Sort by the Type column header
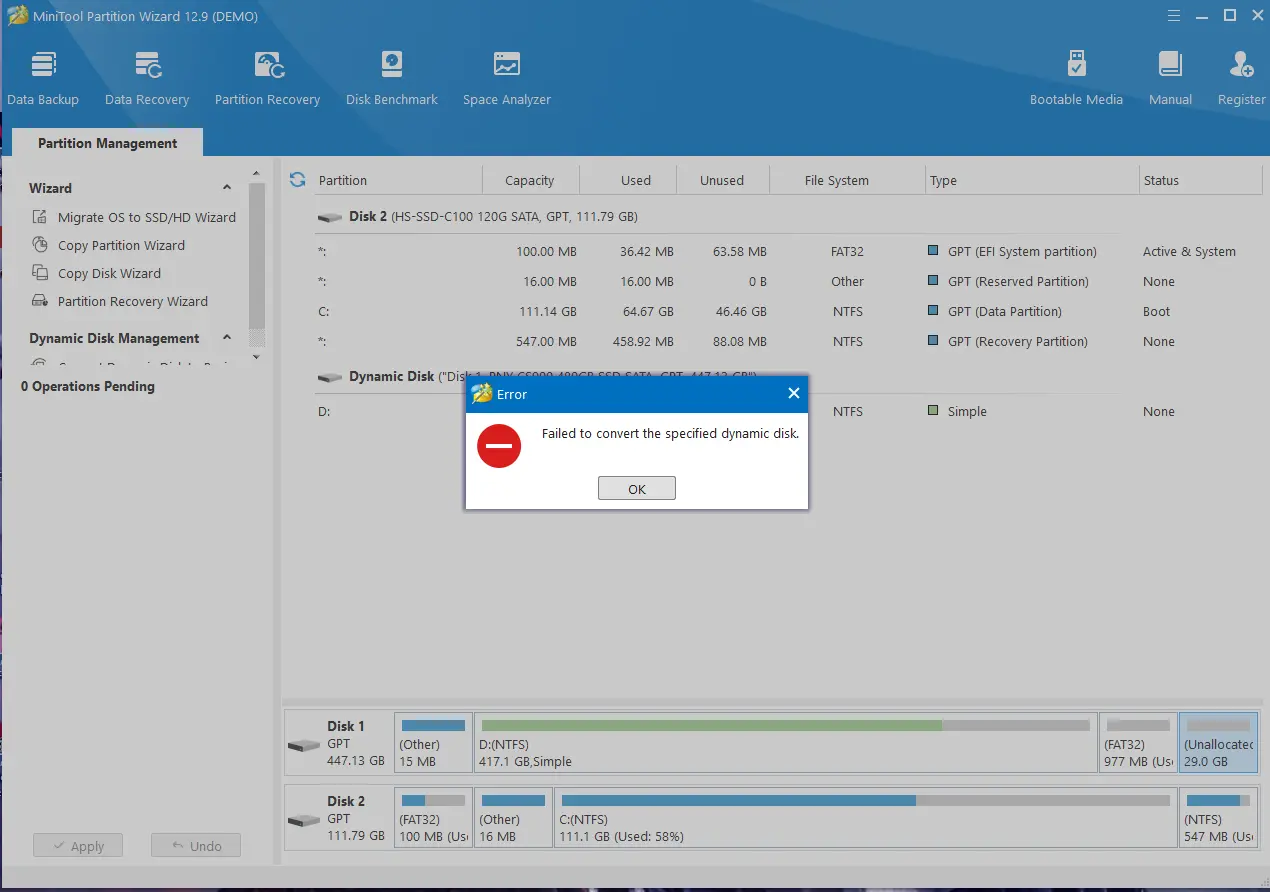Image resolution: width=1270 pixels, height=892 pixels. (x=1032, y=180)
